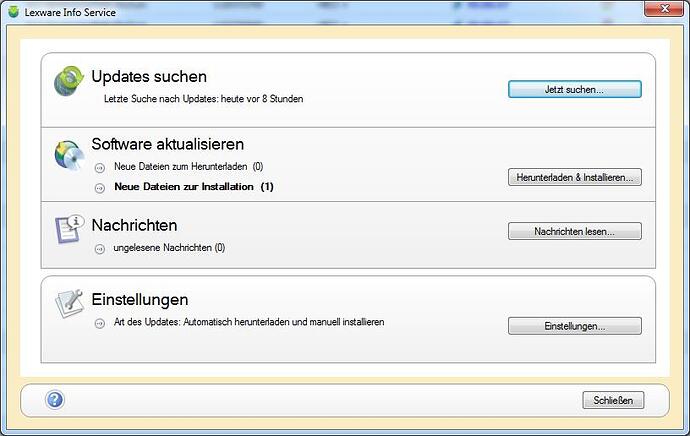Click the Lexware Info Service title text
Viewport: 690px width, 436px height.
[x=70, y=12]
